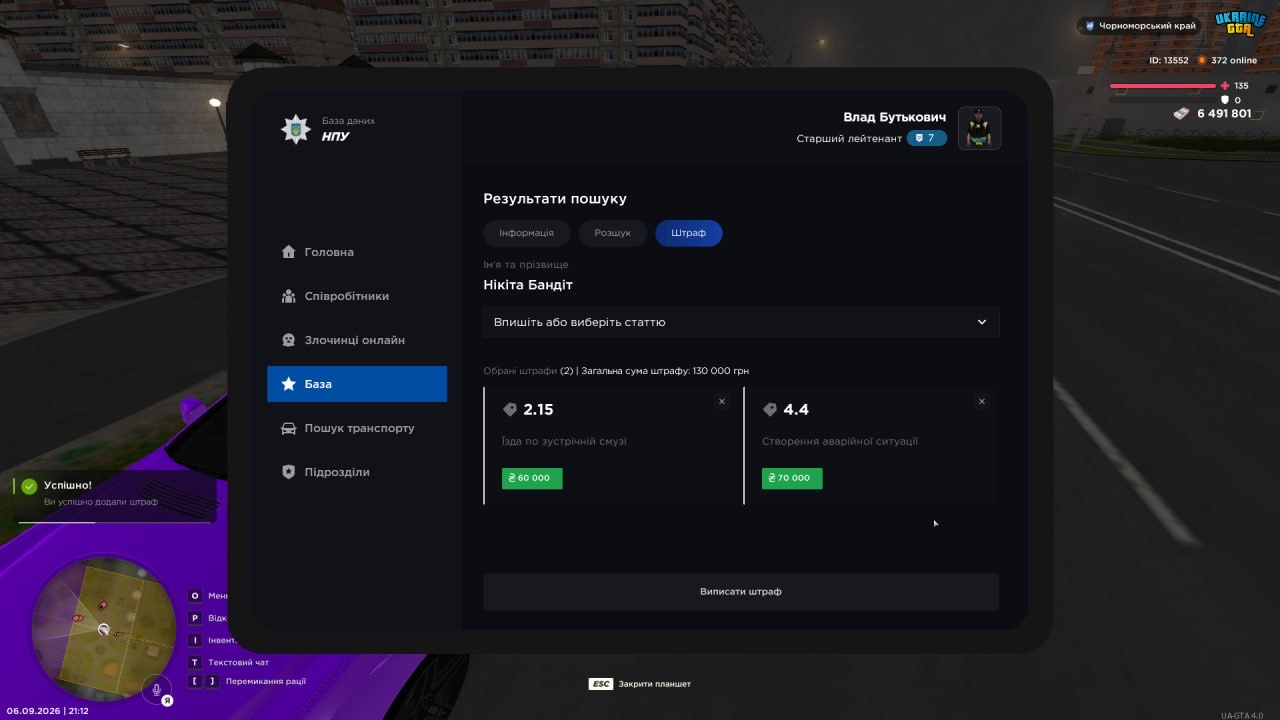
Task: Click the date and time 06.09.2026 | 21:12
Action: 48,711
